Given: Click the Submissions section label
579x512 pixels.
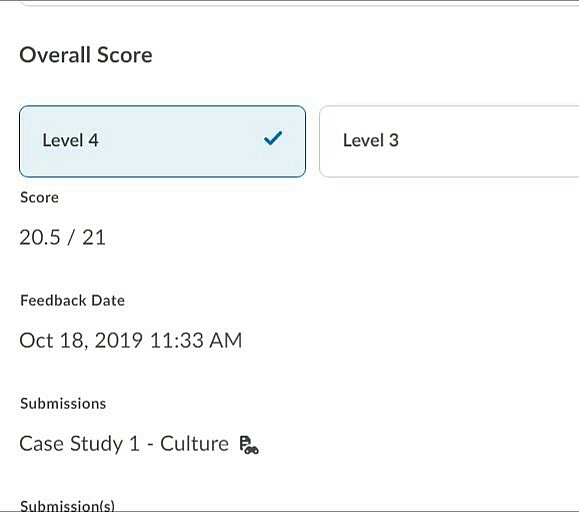Looking at the screenshot, I should pyautogui.click(x=63, y=403).
